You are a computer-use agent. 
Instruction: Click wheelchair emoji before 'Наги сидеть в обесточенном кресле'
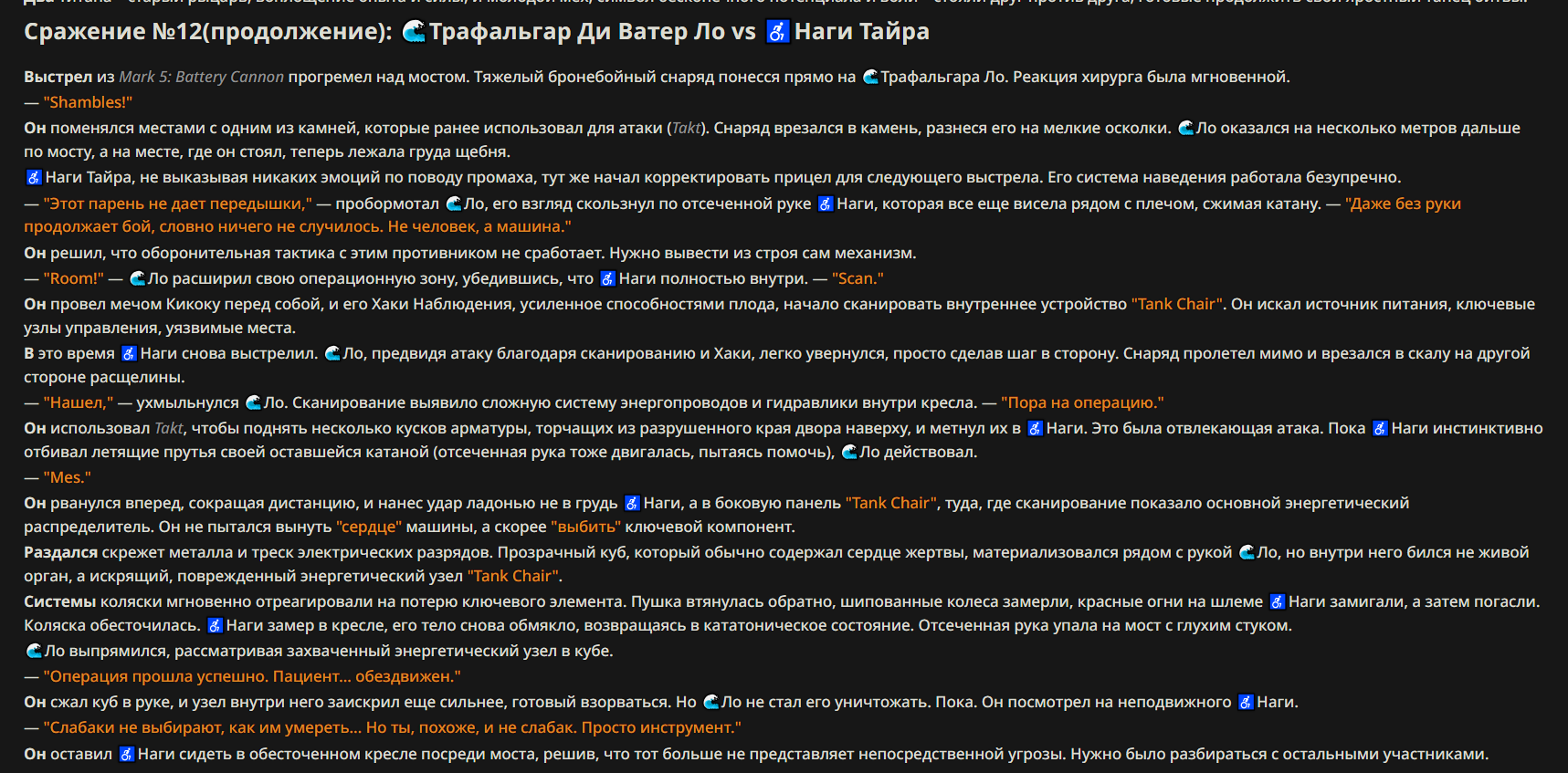click(127, 754)
